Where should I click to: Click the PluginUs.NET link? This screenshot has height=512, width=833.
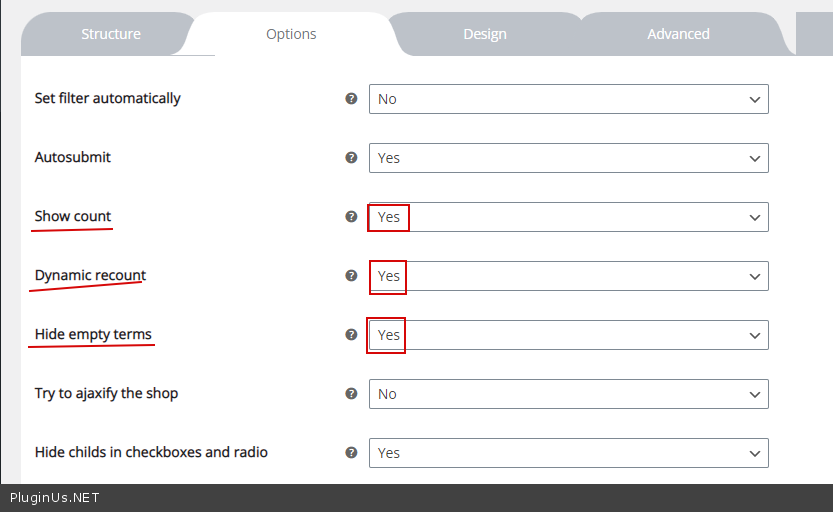[x=55, y=498]
